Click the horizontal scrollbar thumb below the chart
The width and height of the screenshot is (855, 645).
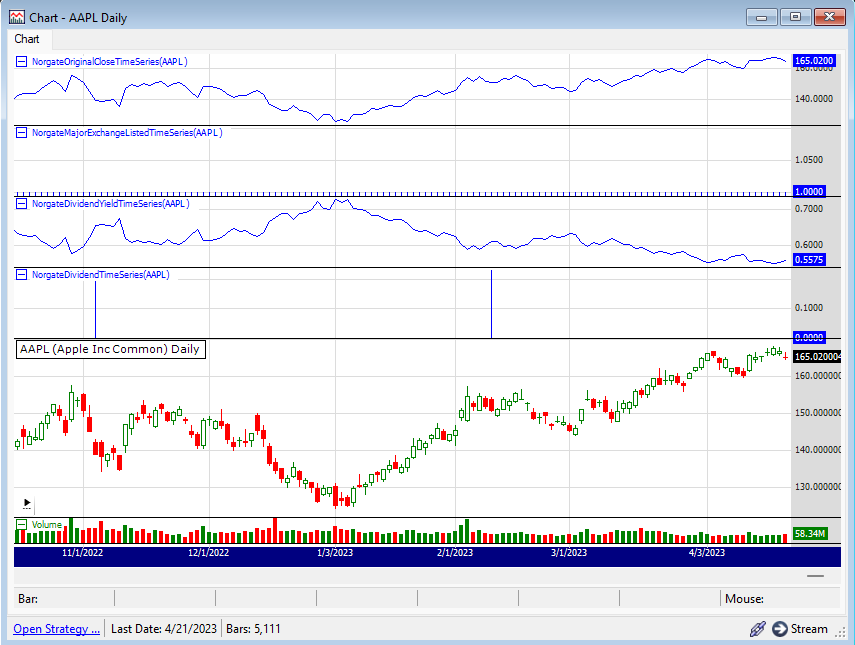tap(815, 576)
